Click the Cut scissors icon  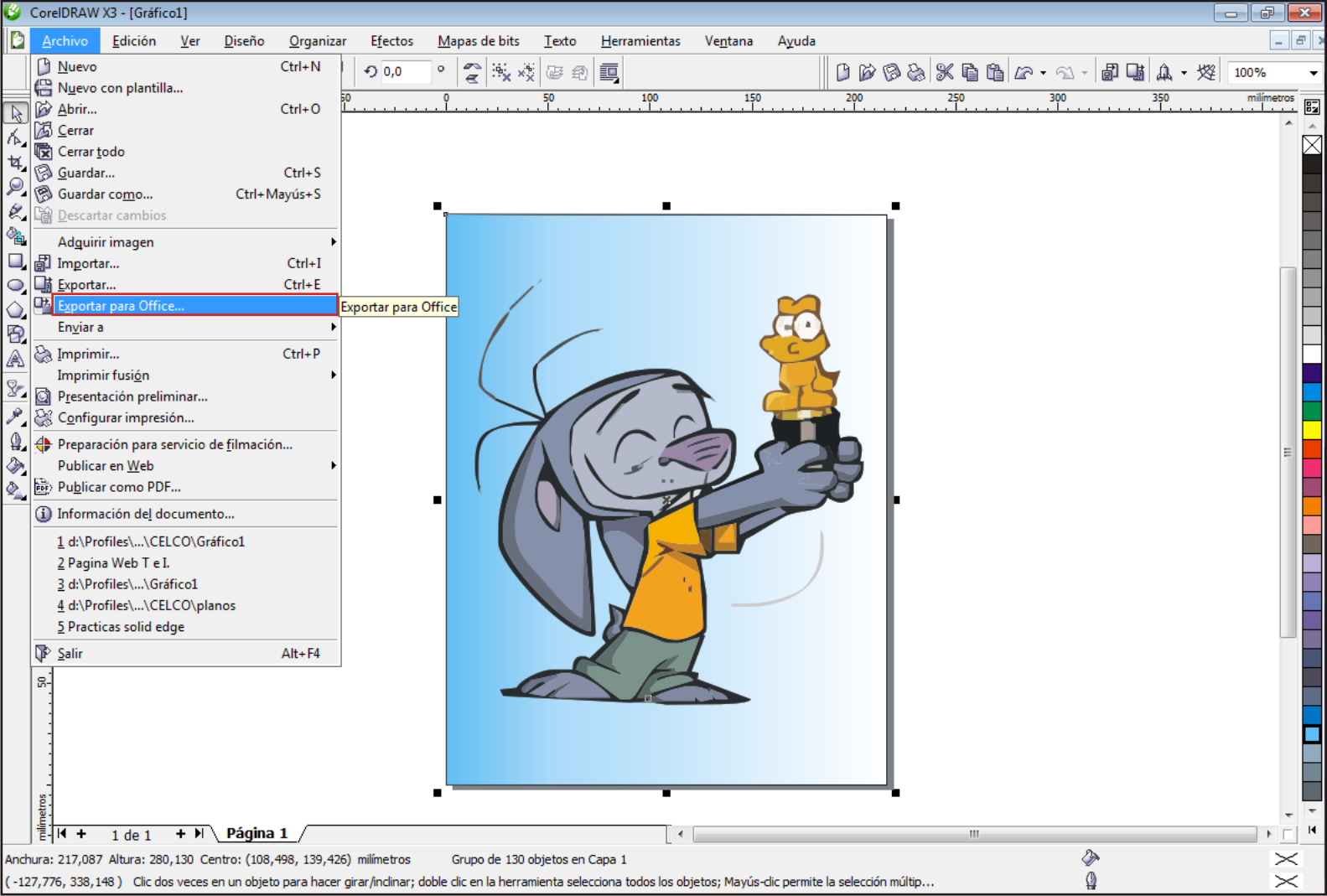pyautogui.click(x=945, y=72)
